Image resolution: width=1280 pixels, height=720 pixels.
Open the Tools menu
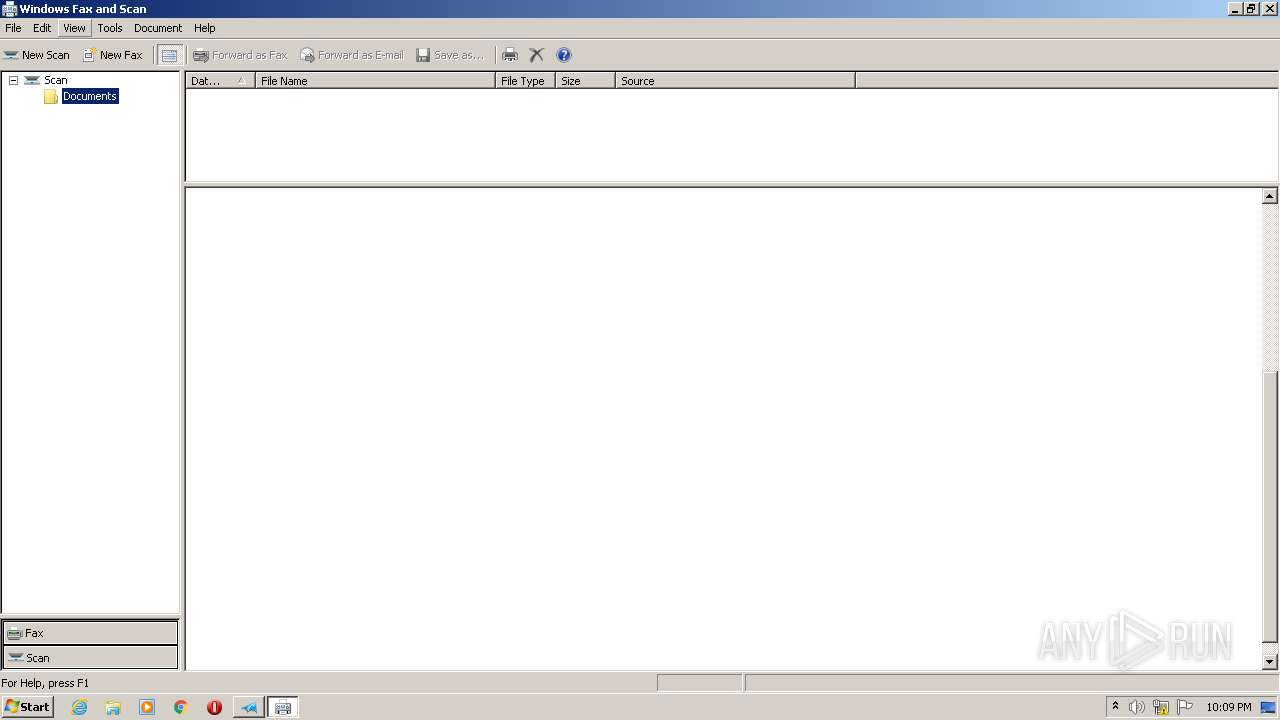(110, 28)
